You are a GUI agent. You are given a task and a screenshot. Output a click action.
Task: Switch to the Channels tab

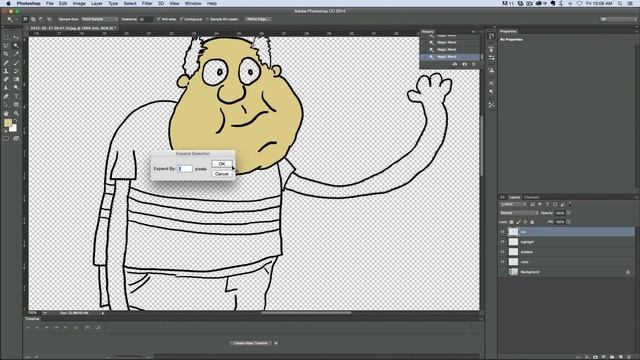click(x=531, y=197)
